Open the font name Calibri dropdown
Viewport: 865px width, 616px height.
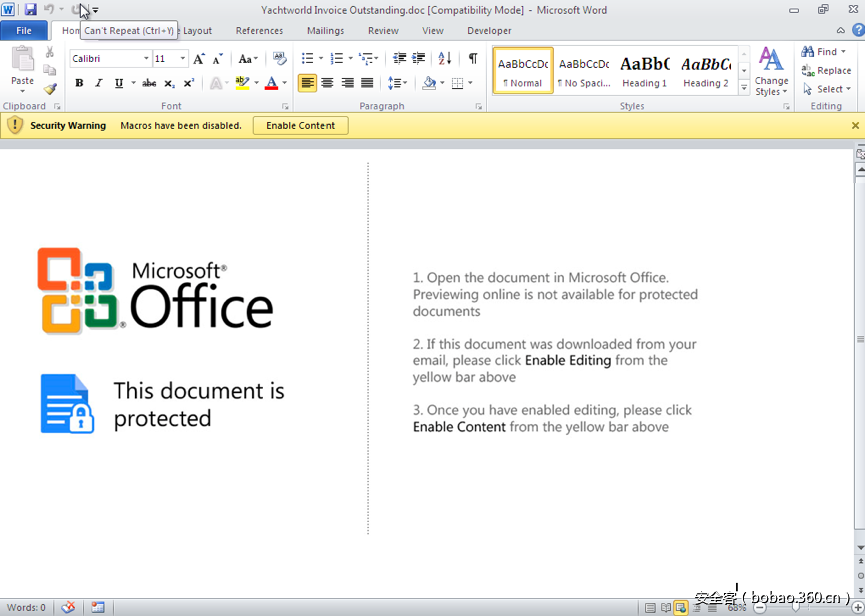point(146,59)
